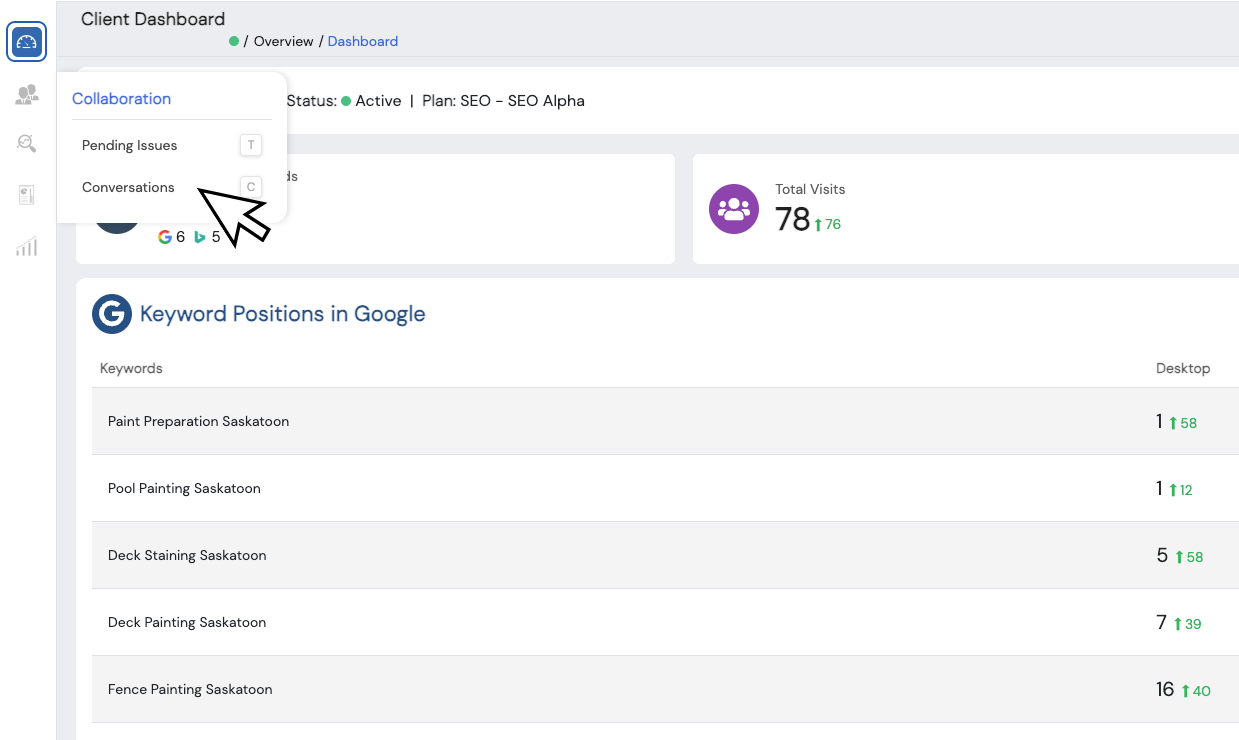Click the small Google icon next to 6
1239x740 pixels.
click(165, 237)
